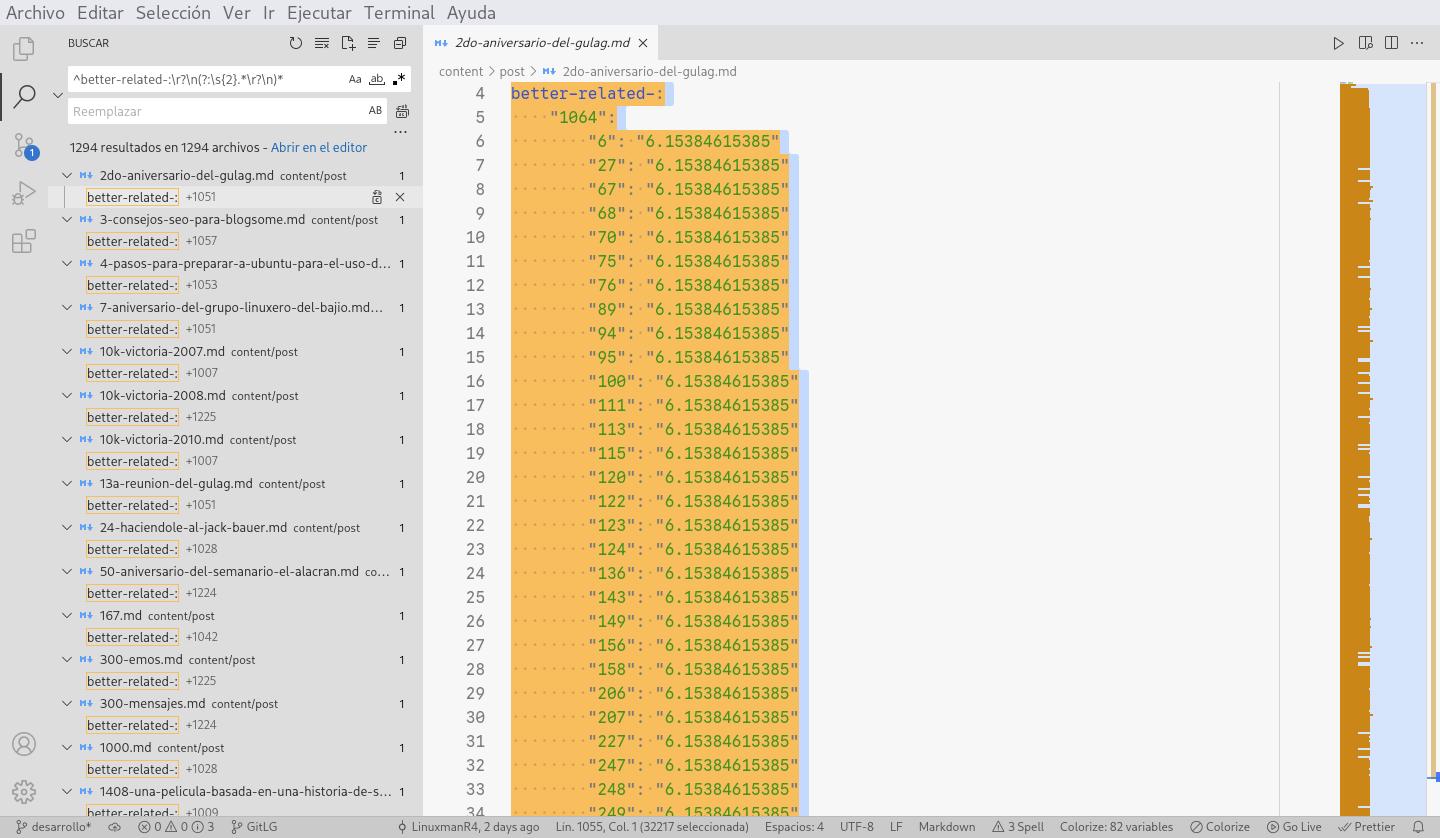Image resolution: width=1440 pixels, height=838 pixels.
Task: Open the Source Control view
Action: coord(24,146)
